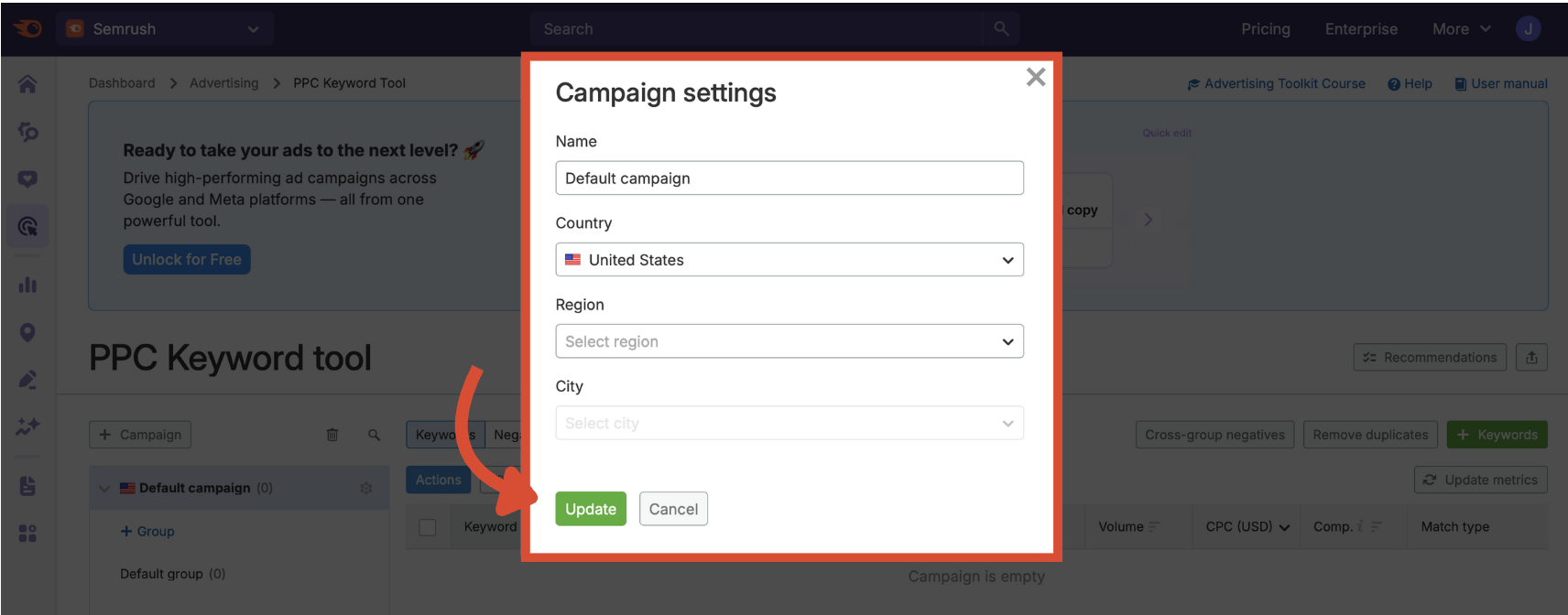Select the SEO toolkit icon
1568x615 pixels.
pyautogui.click(x=27, y=132)
